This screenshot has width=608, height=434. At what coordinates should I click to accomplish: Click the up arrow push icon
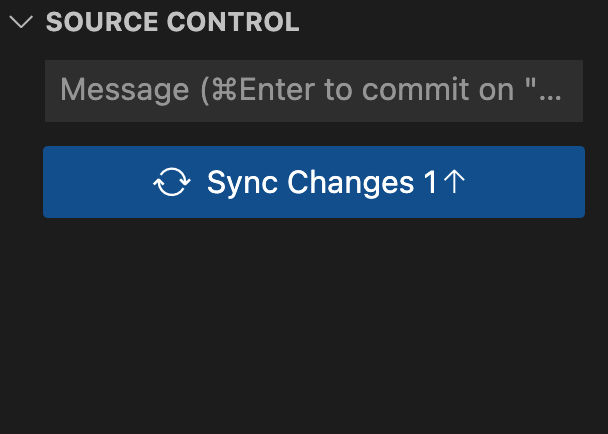click(x=454, y=182)
